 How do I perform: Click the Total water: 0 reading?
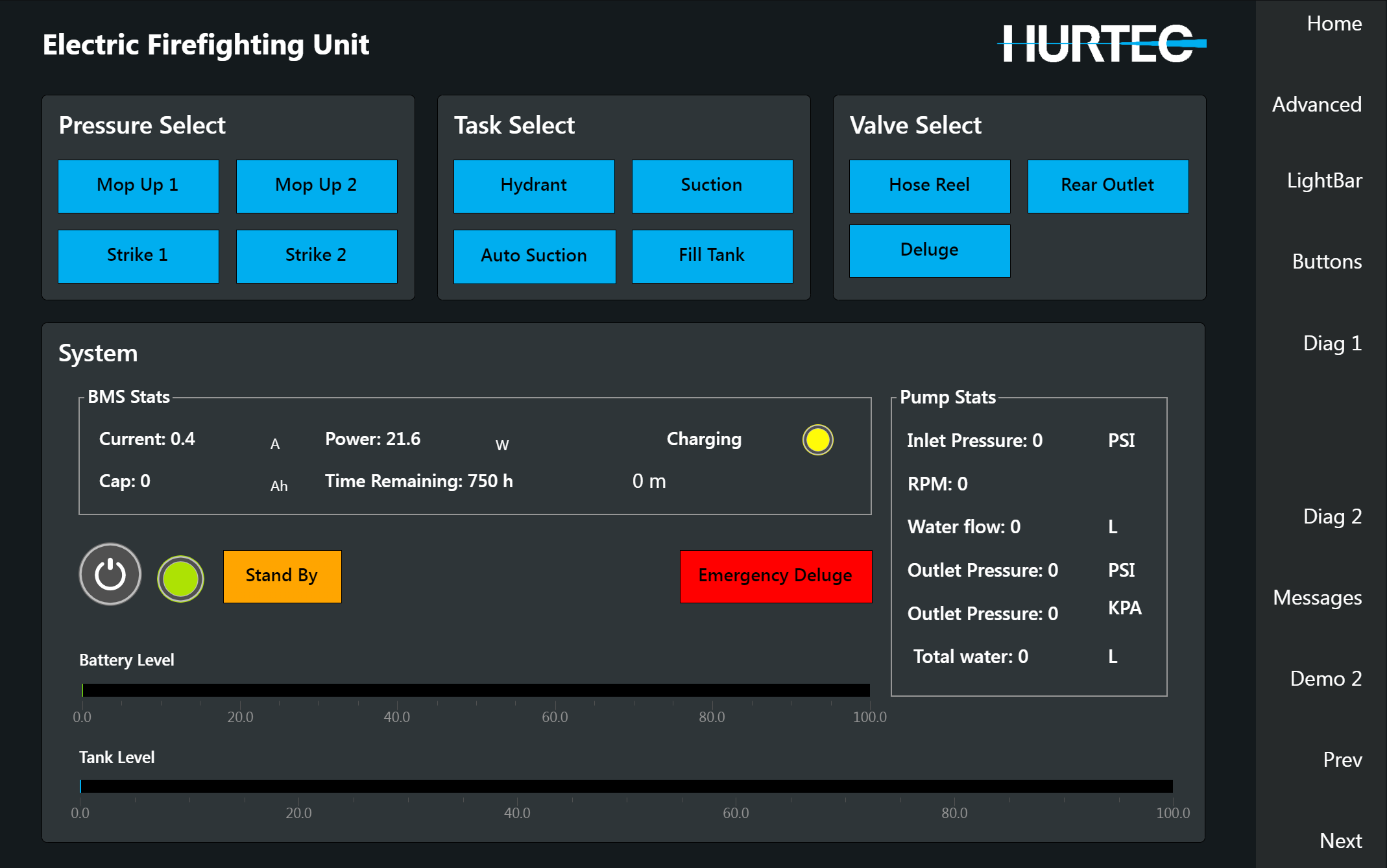971,657
